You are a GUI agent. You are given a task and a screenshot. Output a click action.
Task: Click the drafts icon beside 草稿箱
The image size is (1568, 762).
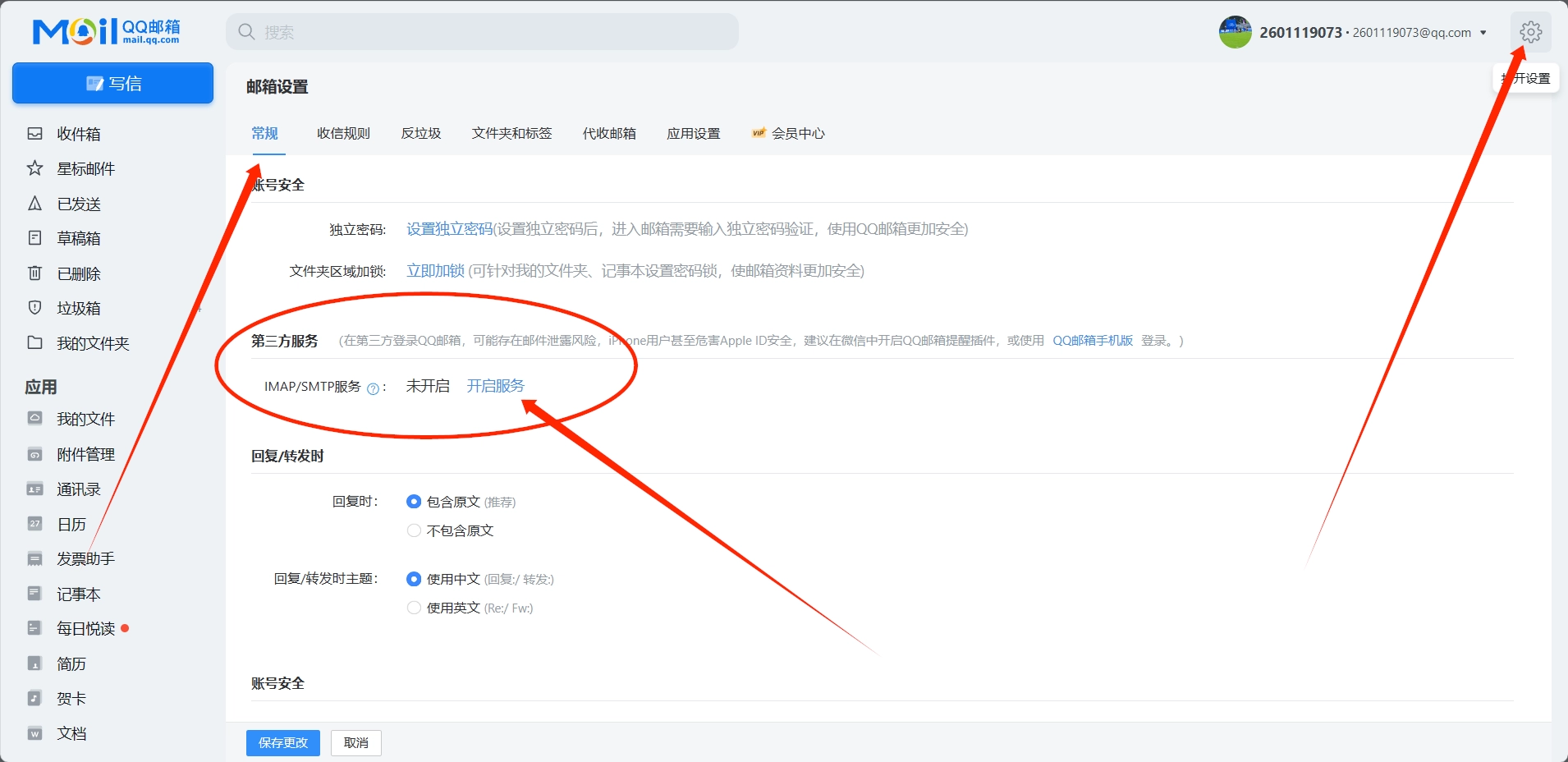34,238
